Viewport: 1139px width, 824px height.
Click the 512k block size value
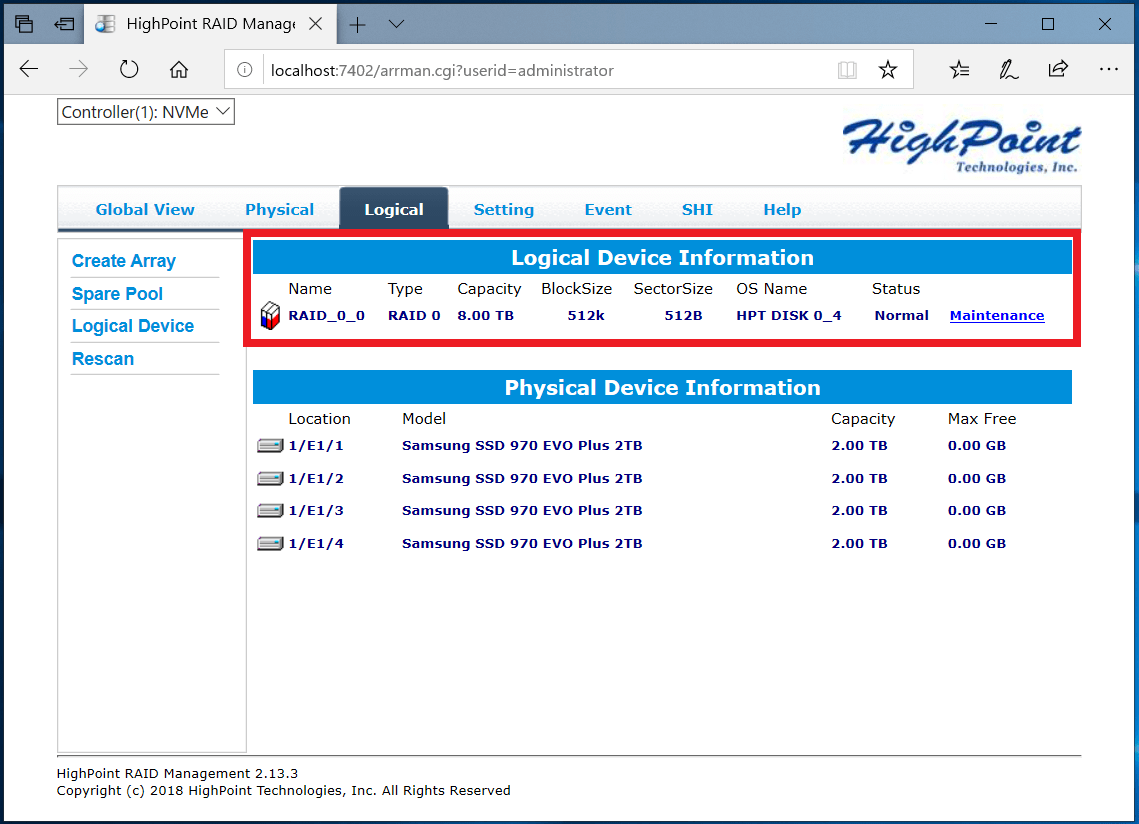[585, 315]
